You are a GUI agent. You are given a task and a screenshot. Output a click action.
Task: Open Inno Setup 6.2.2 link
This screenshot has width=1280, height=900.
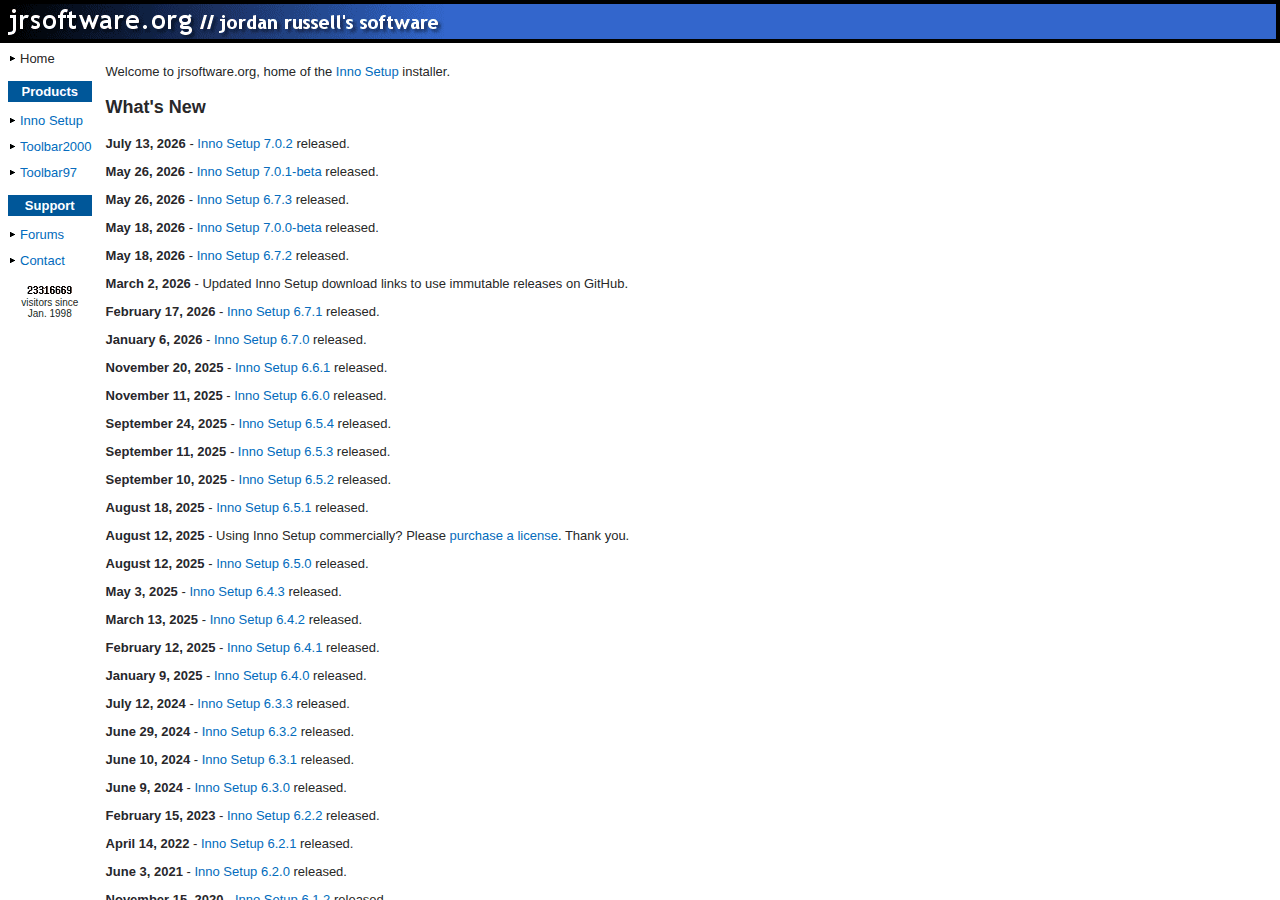(x=275, y=816)
